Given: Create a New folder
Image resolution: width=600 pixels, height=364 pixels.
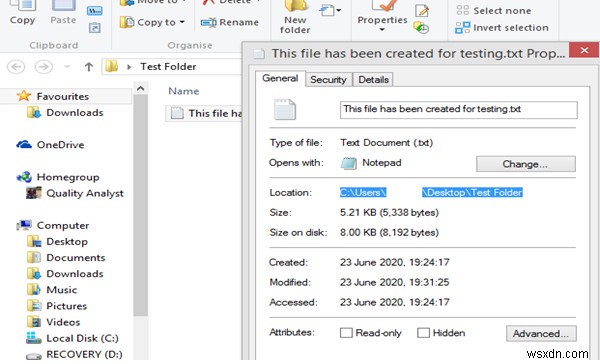Looking at the screenshot, I should coord(295,17).
